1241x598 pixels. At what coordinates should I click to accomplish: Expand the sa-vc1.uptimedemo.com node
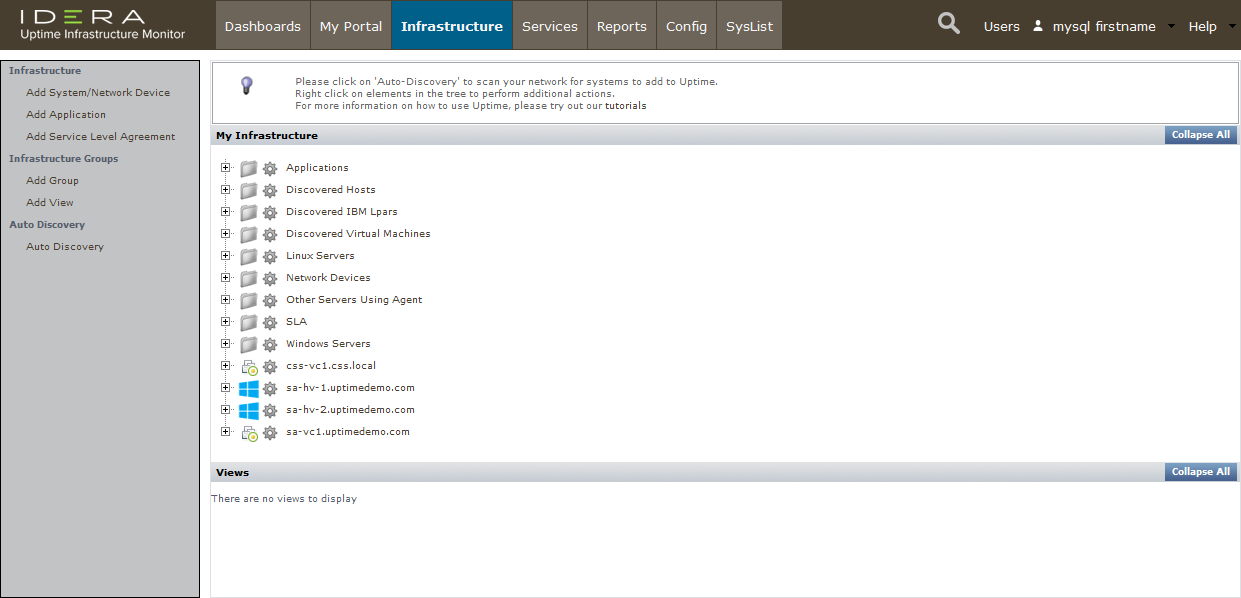tap(226, 431)
